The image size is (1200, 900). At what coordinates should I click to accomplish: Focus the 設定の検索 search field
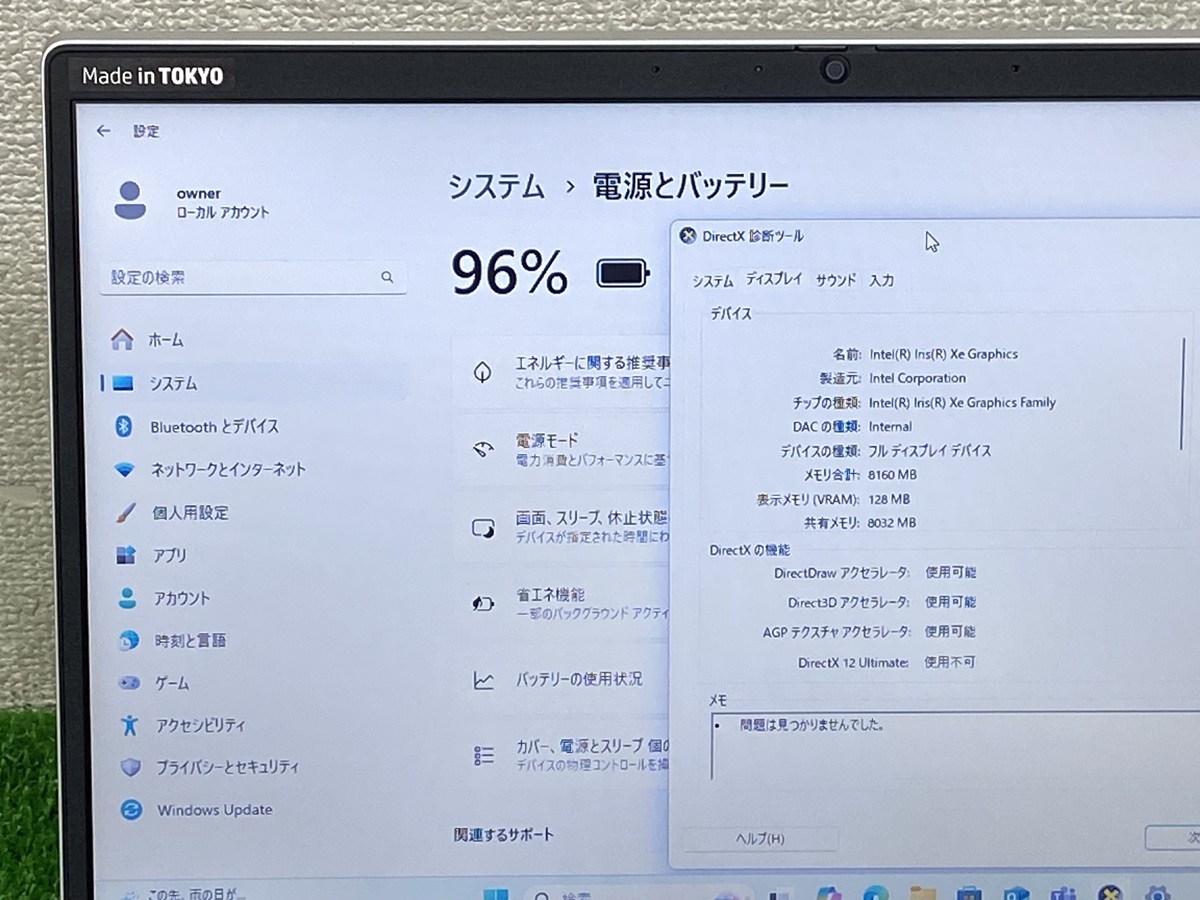[253, 278]
